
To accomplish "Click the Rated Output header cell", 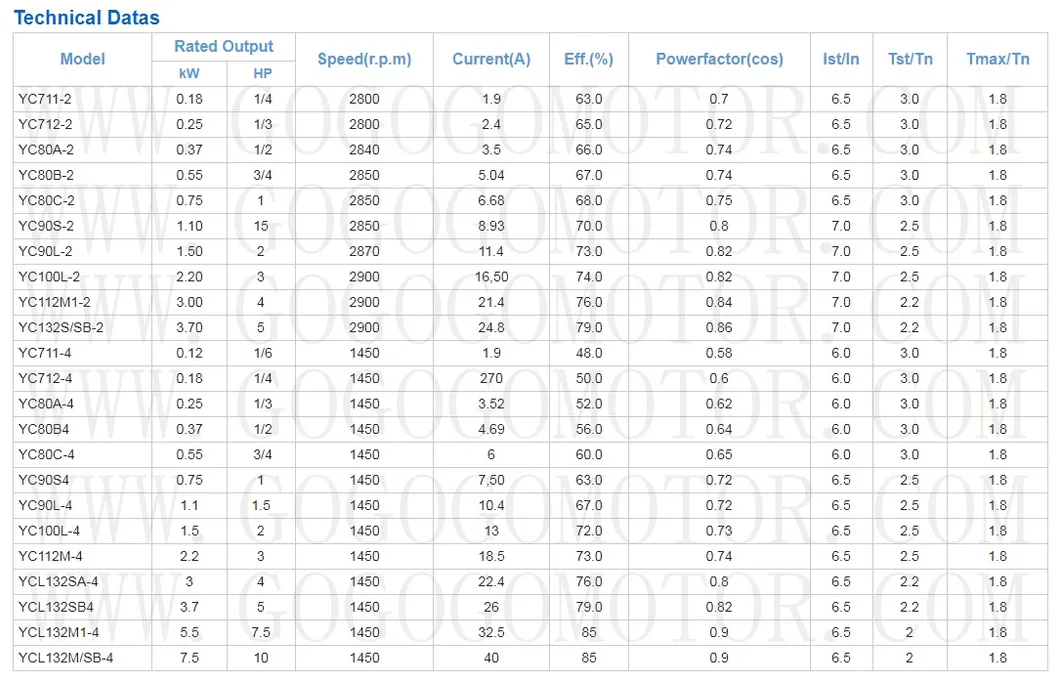I will 223,46.
